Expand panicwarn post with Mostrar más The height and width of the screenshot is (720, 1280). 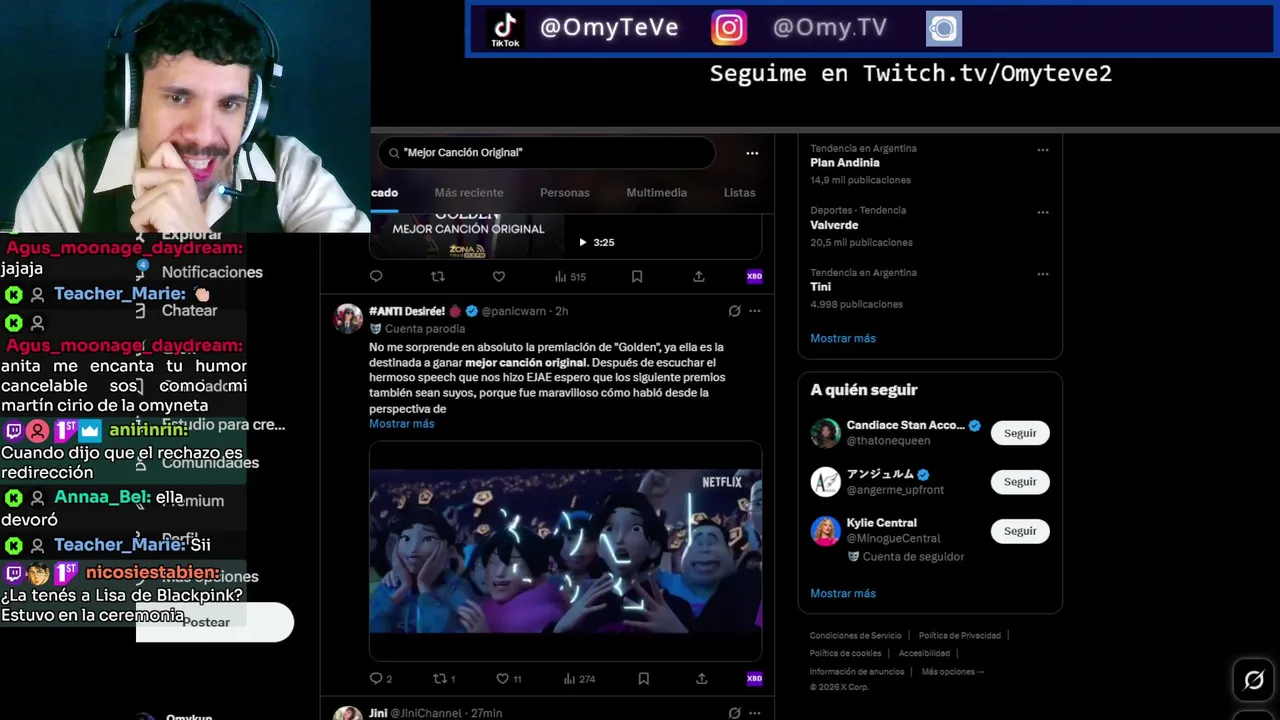tap(402, 424)
